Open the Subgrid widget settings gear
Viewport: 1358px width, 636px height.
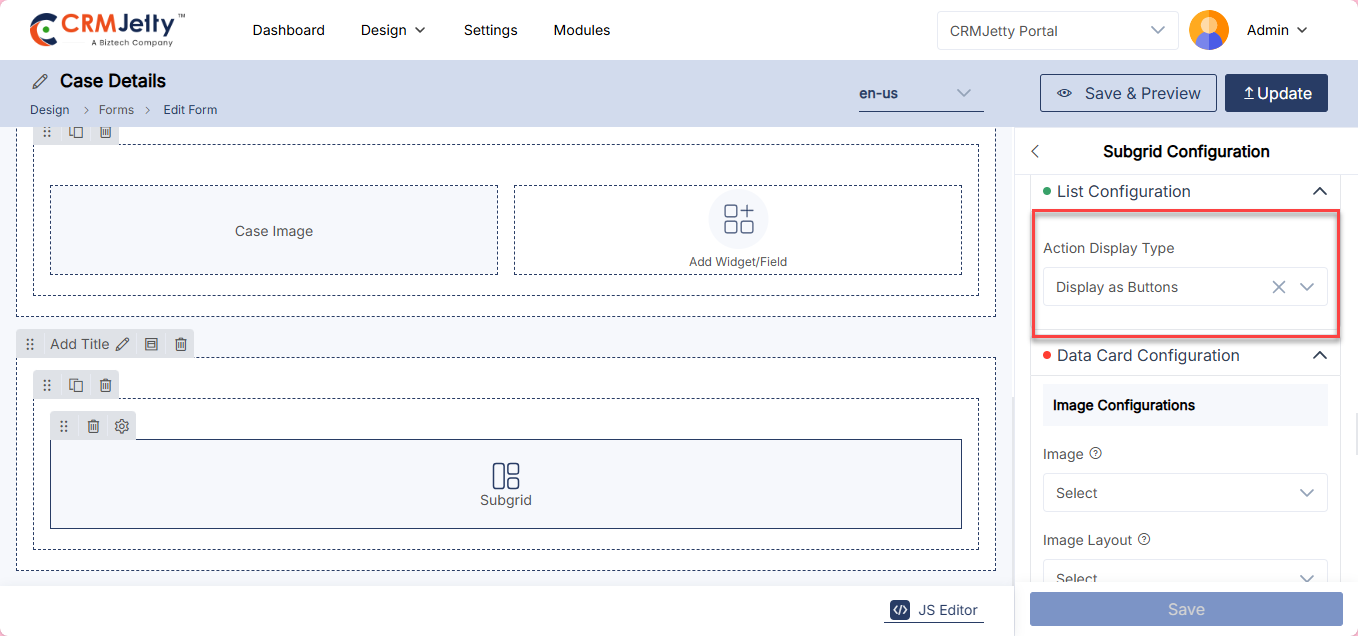[x=122, y=426]
